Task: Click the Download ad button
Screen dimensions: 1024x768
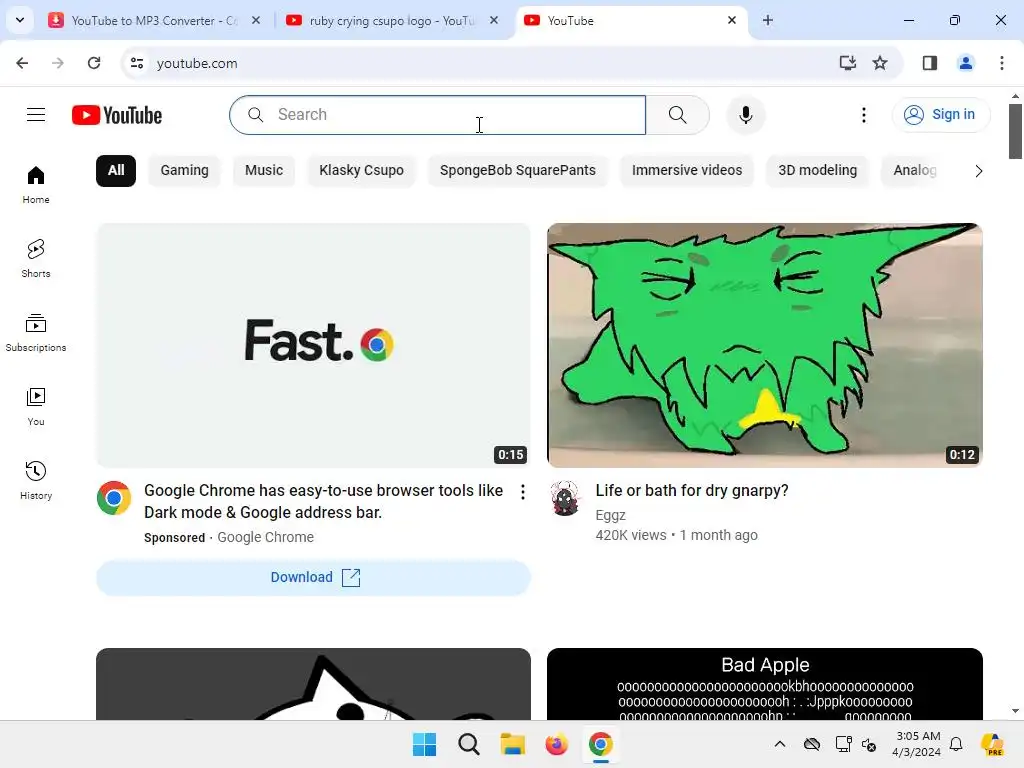Action: click(313, 577)
